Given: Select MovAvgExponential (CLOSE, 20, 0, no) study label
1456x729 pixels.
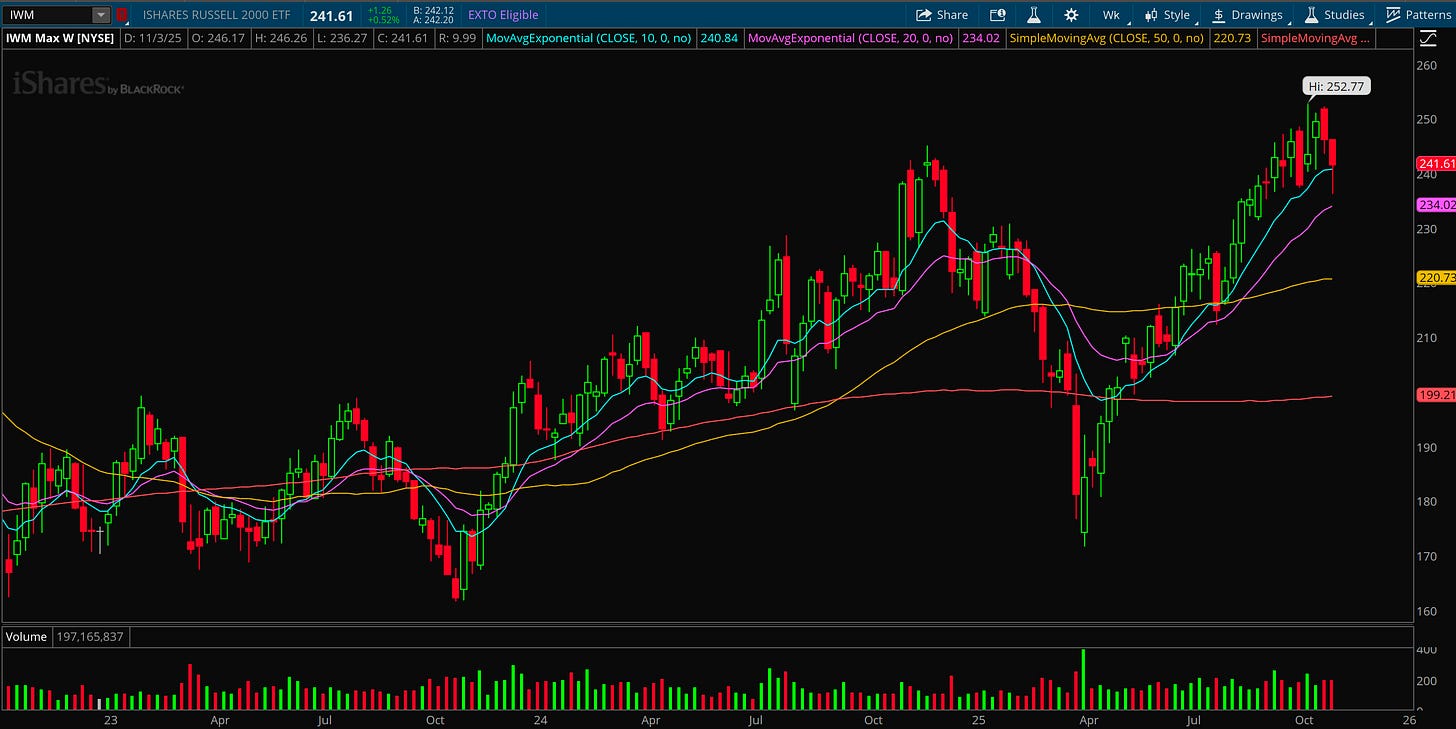Looking at the screenshot, I should click(852, 39).
